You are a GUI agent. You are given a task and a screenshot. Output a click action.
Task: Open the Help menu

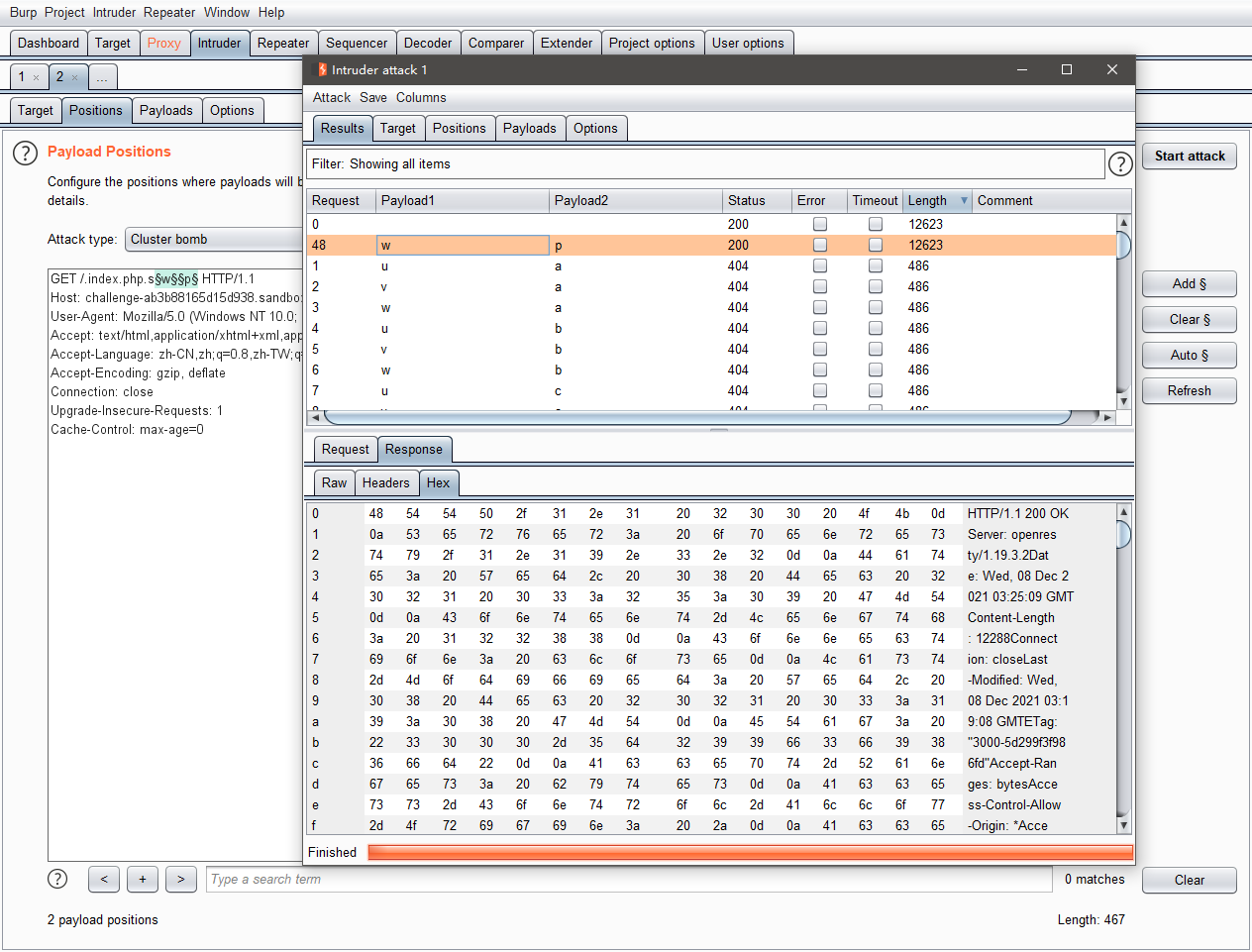click(x=271, y=12)
